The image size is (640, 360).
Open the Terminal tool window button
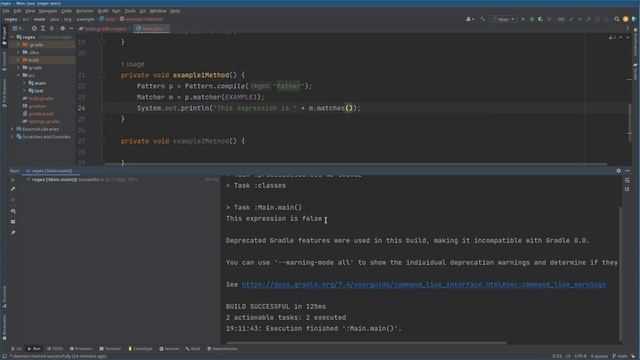tap(110, 349)
